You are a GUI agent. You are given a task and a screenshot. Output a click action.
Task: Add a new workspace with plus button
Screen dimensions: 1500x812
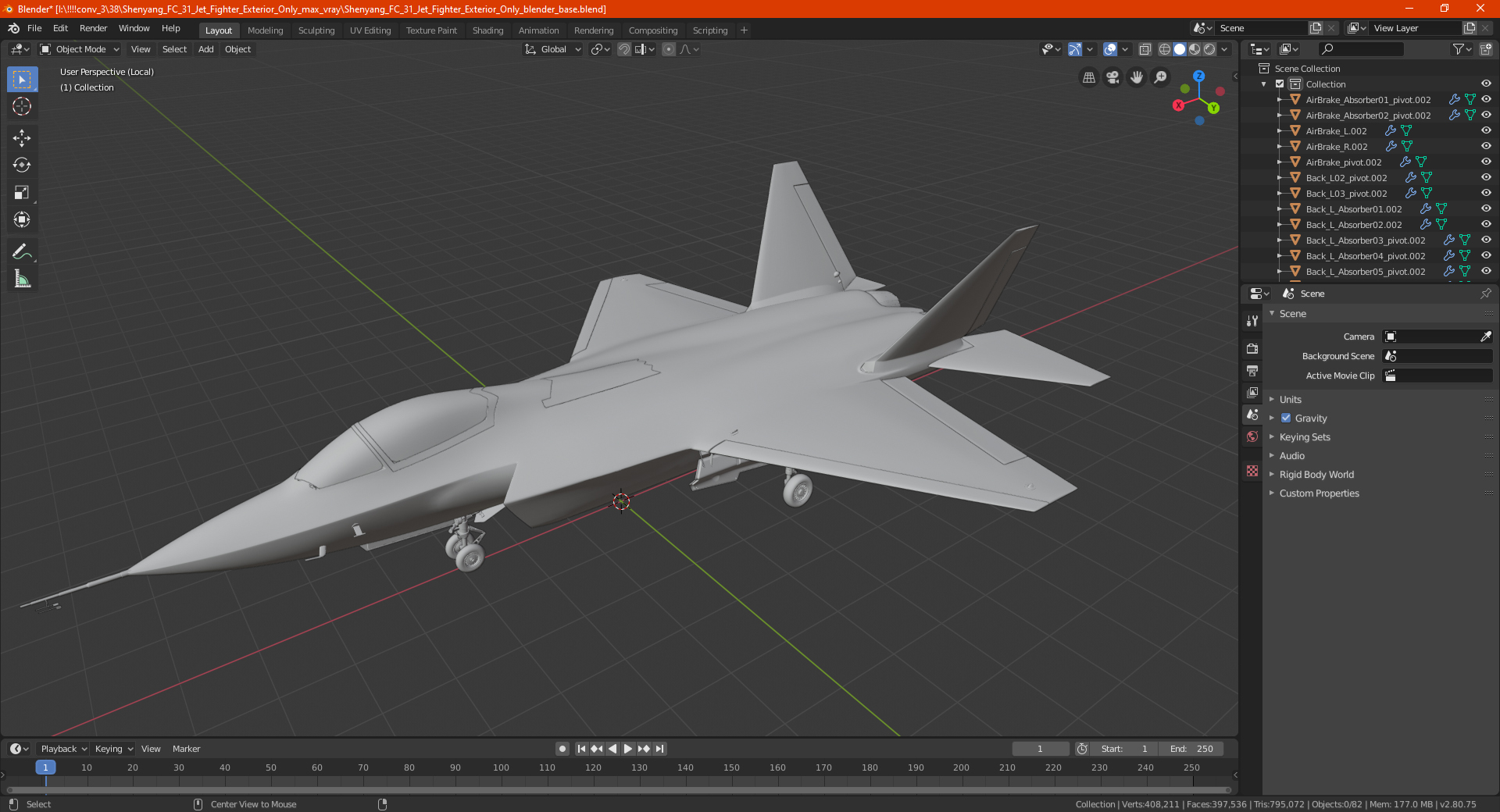744,30
